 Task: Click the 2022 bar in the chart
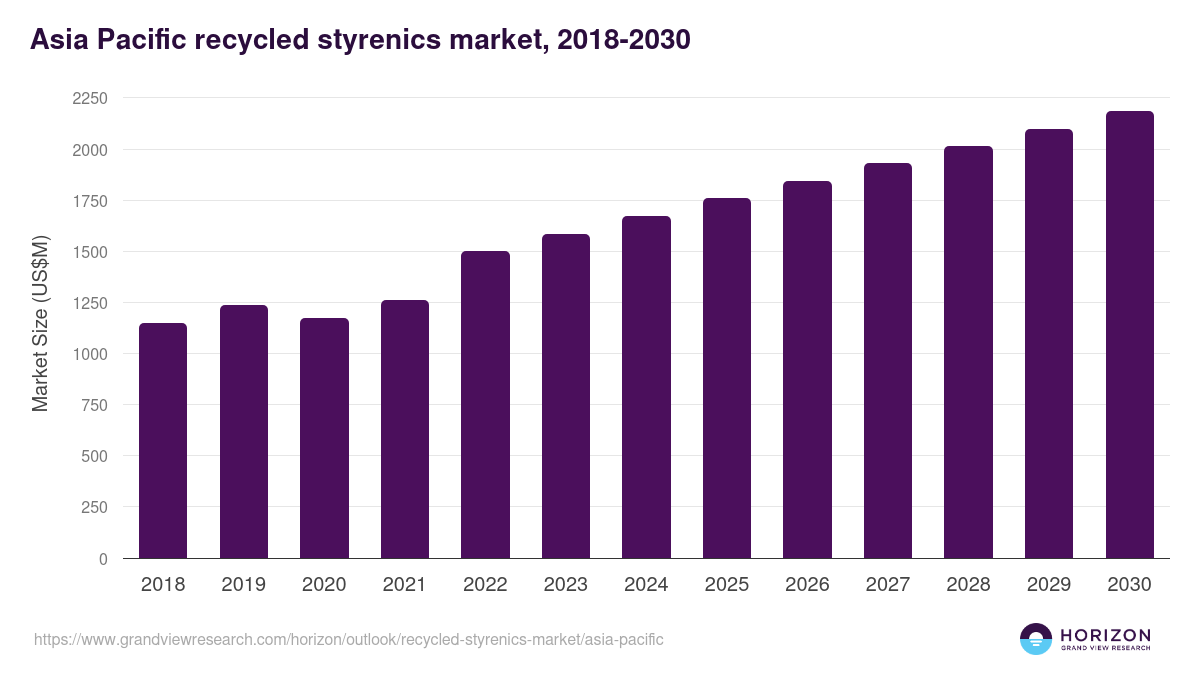tap(485, 405)
